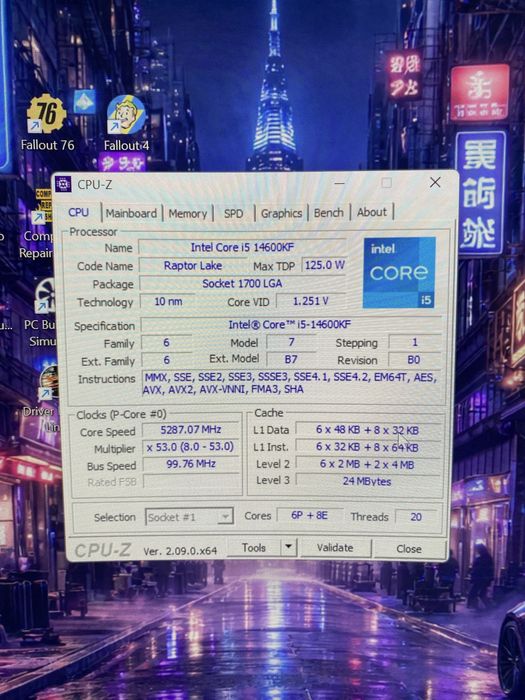Open the Fallout 76 desktop shortcut
The width and height of the screenshot is (525, 700).
coord(46,121)
